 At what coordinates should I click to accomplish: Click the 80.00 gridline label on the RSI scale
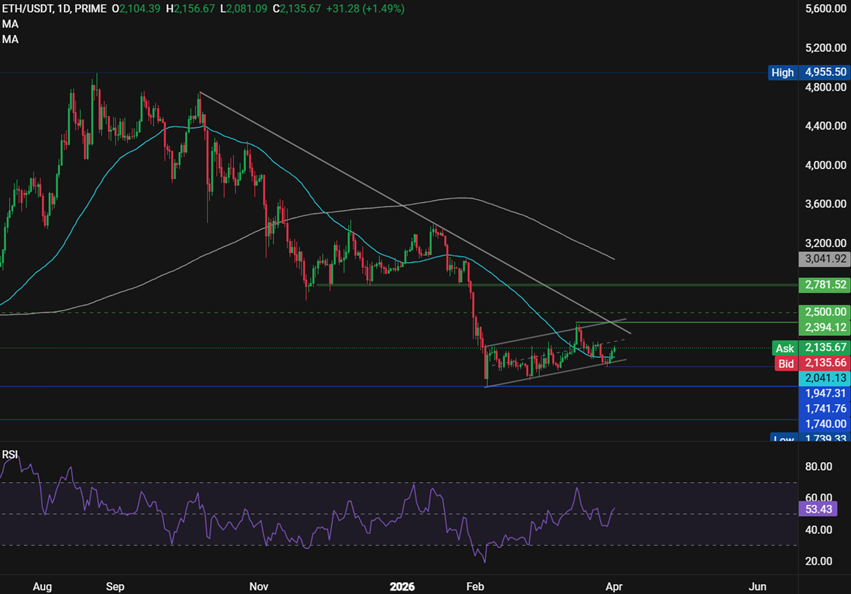pos(820,464)
